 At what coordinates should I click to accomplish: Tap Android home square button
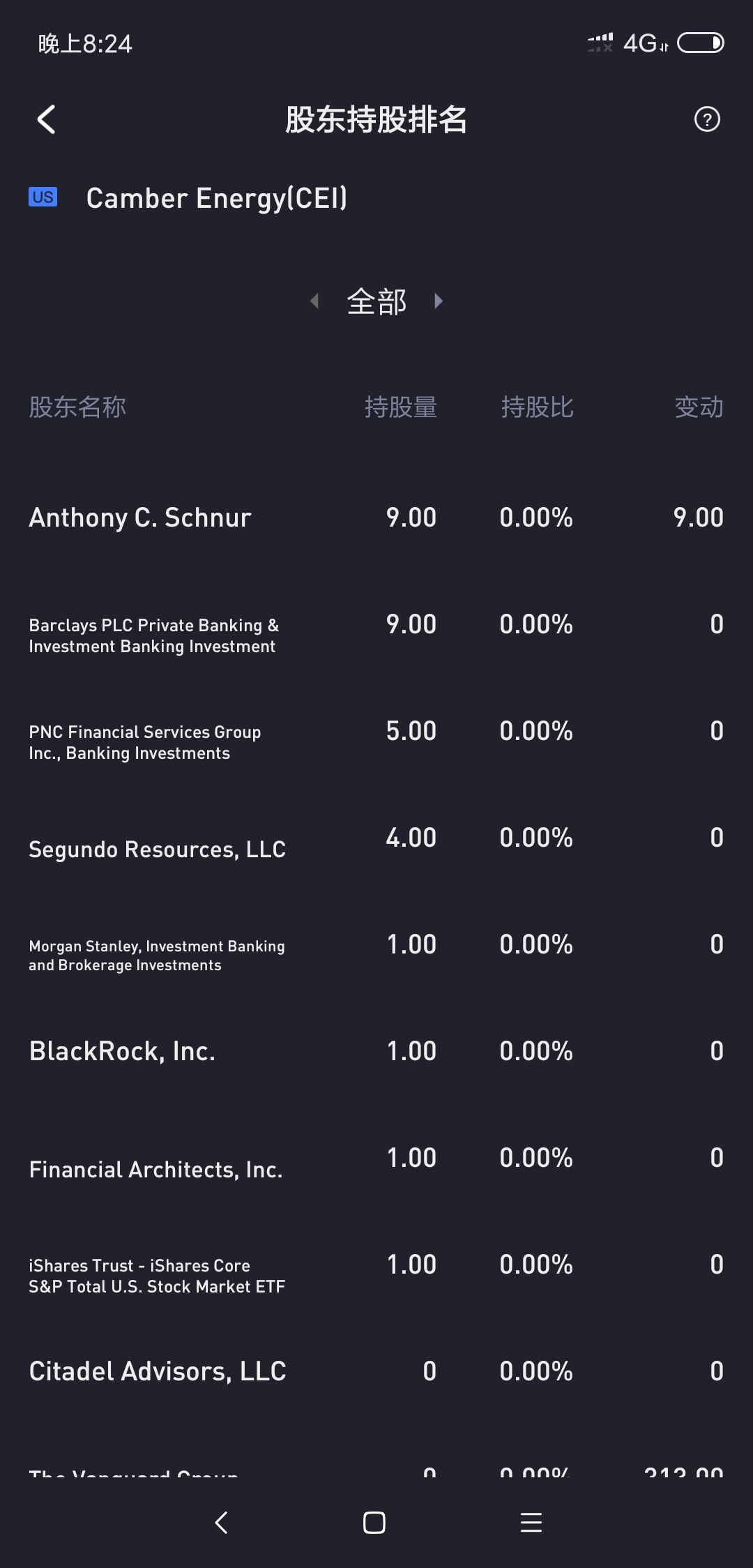pos(374,1522)
